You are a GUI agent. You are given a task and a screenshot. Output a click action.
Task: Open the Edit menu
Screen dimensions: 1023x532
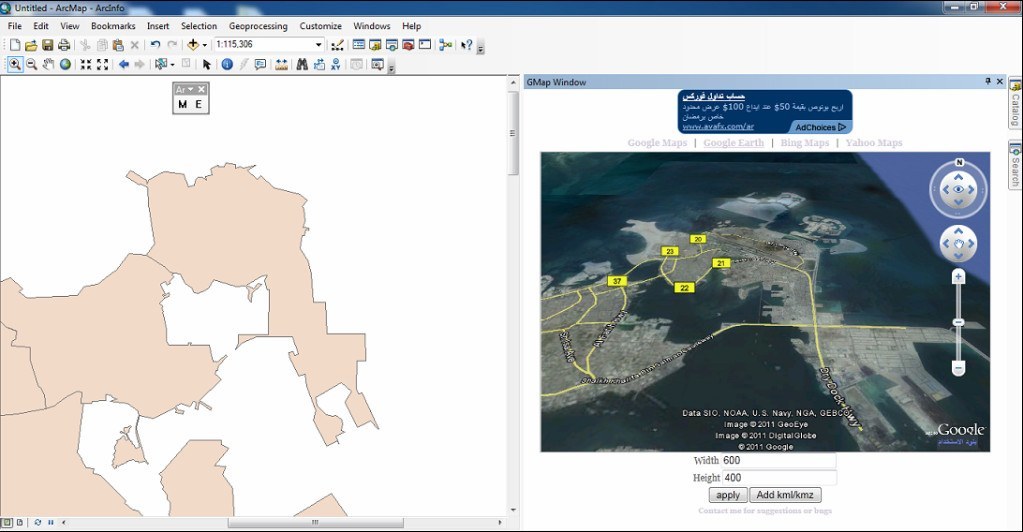41,26
